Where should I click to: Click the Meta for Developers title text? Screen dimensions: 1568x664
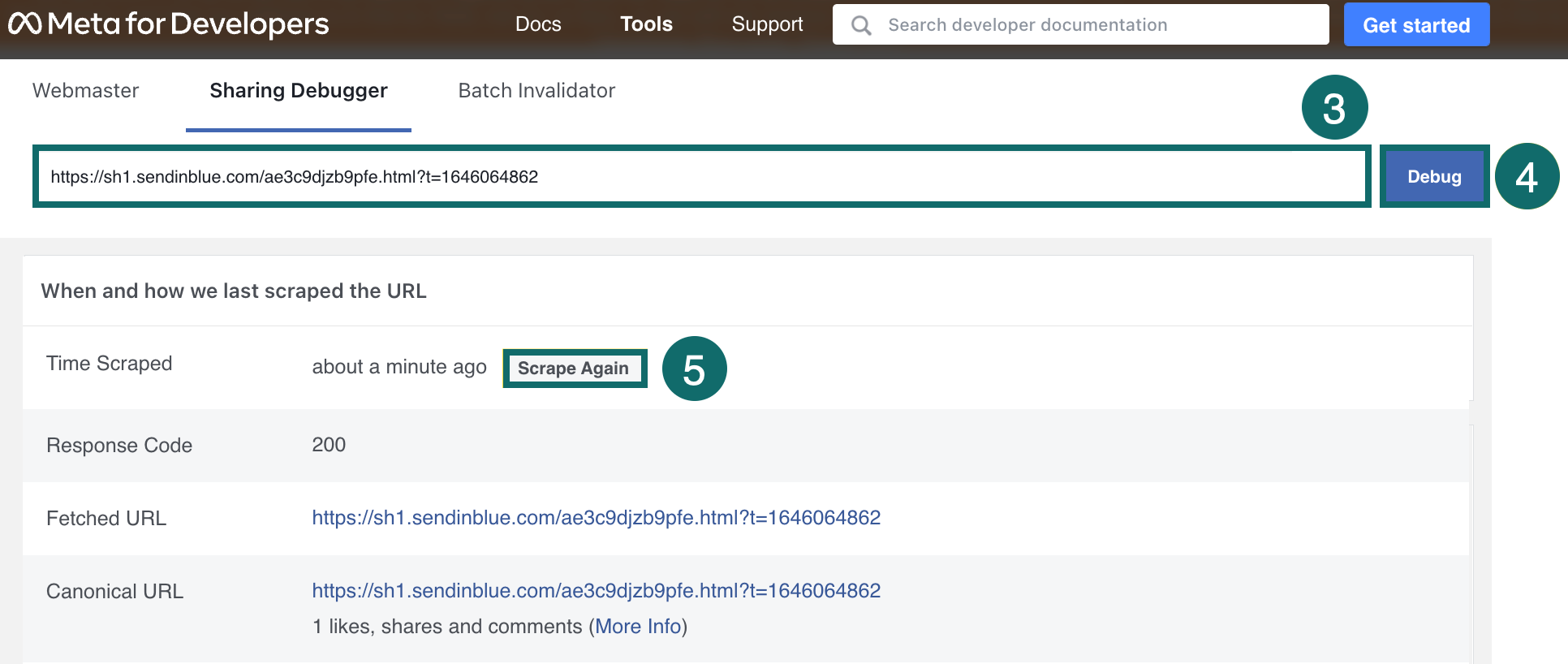pyautogui.click(x=188, y=24)
